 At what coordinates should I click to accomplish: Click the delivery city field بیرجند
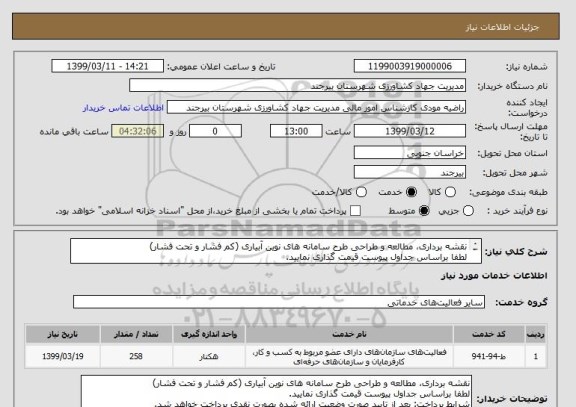pyautogui.click(x=410, y=172)
